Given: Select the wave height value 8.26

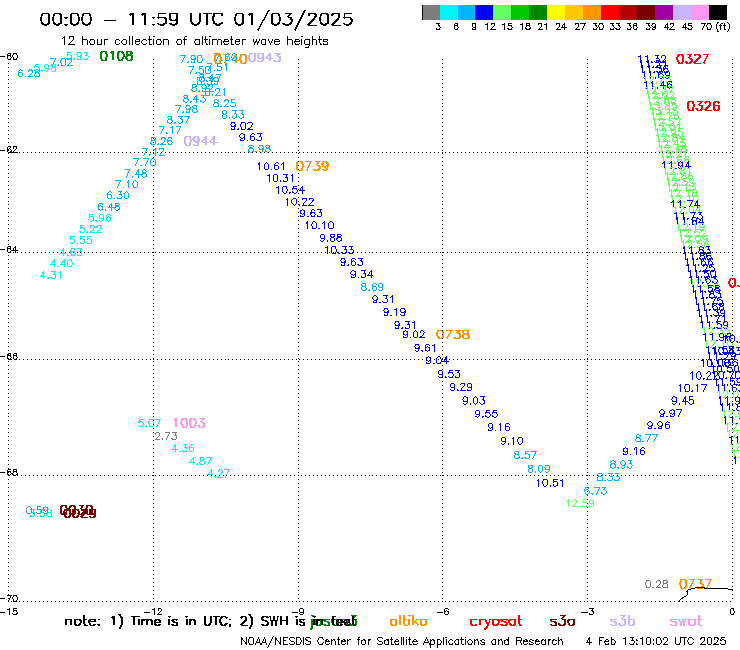Looking at the screenshot, I should click(161, 141).
